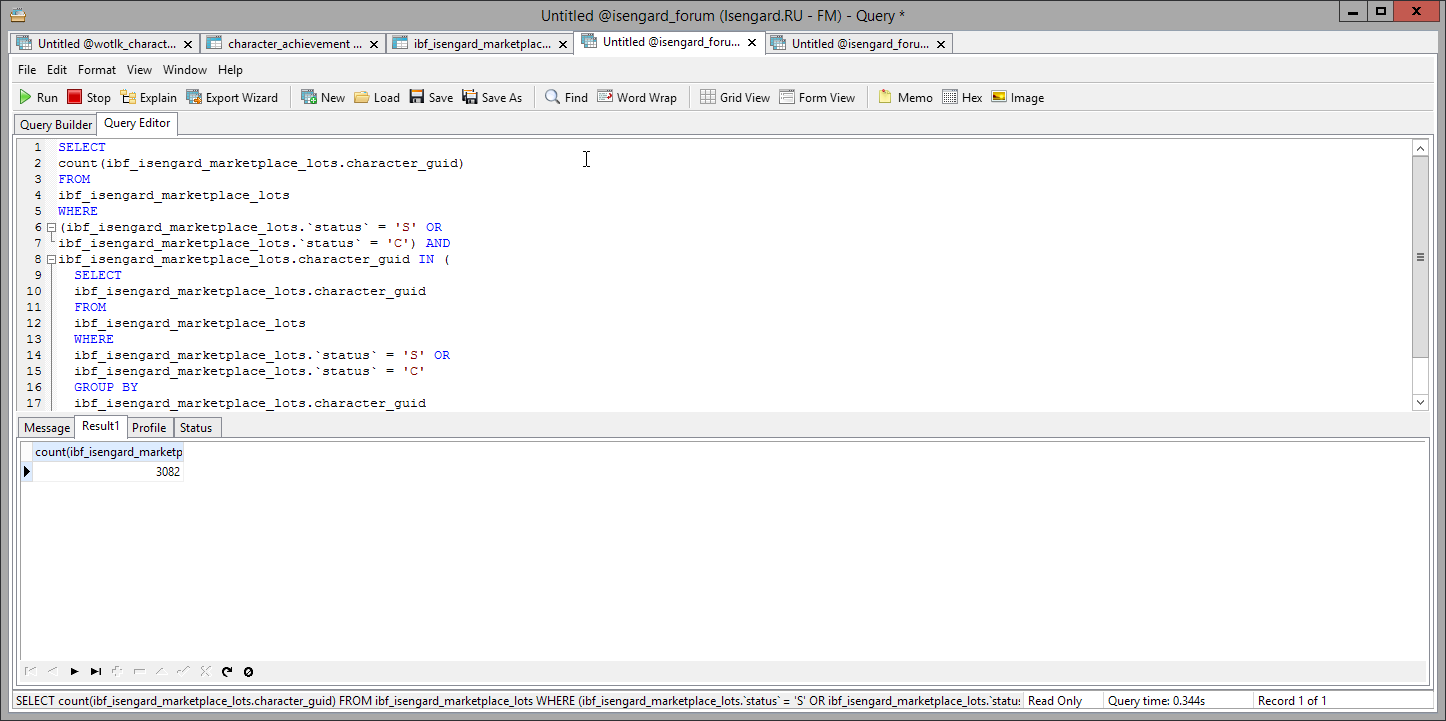Go to last record in navigation bar
The height and width of the screenshot is (721, 1446).
[96, 671]
